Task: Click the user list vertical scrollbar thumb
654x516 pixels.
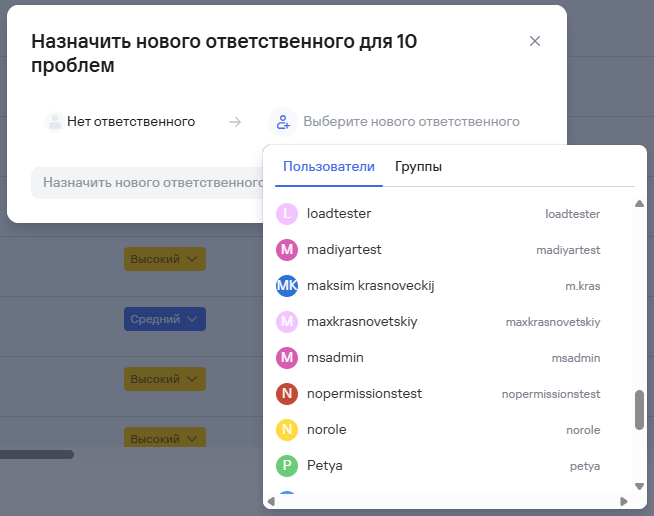Action: pyautogui.click(x=639, y=410)
